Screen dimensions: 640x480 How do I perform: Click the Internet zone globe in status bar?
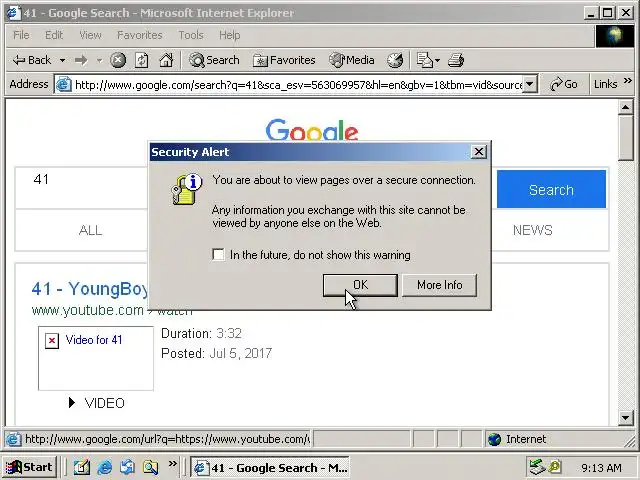coord(494,440)
